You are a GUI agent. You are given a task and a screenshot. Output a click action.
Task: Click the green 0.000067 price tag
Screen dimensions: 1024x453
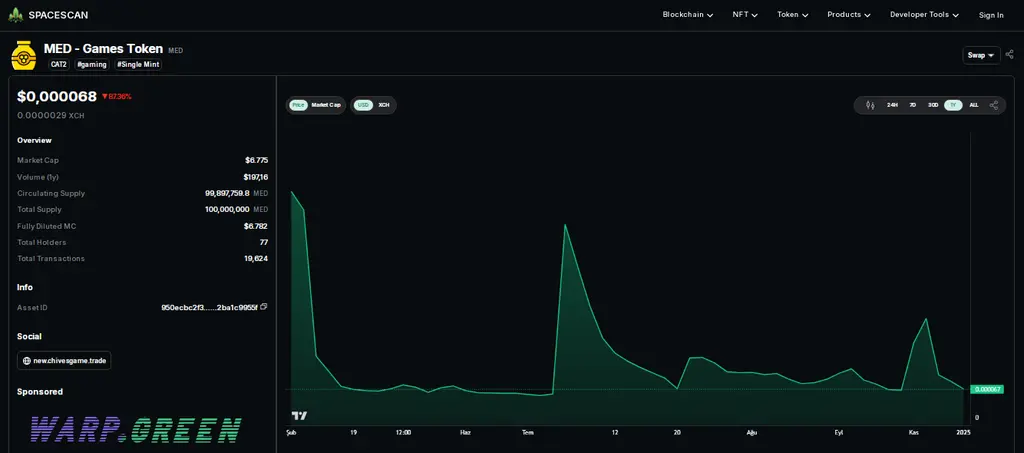(987, 389)
